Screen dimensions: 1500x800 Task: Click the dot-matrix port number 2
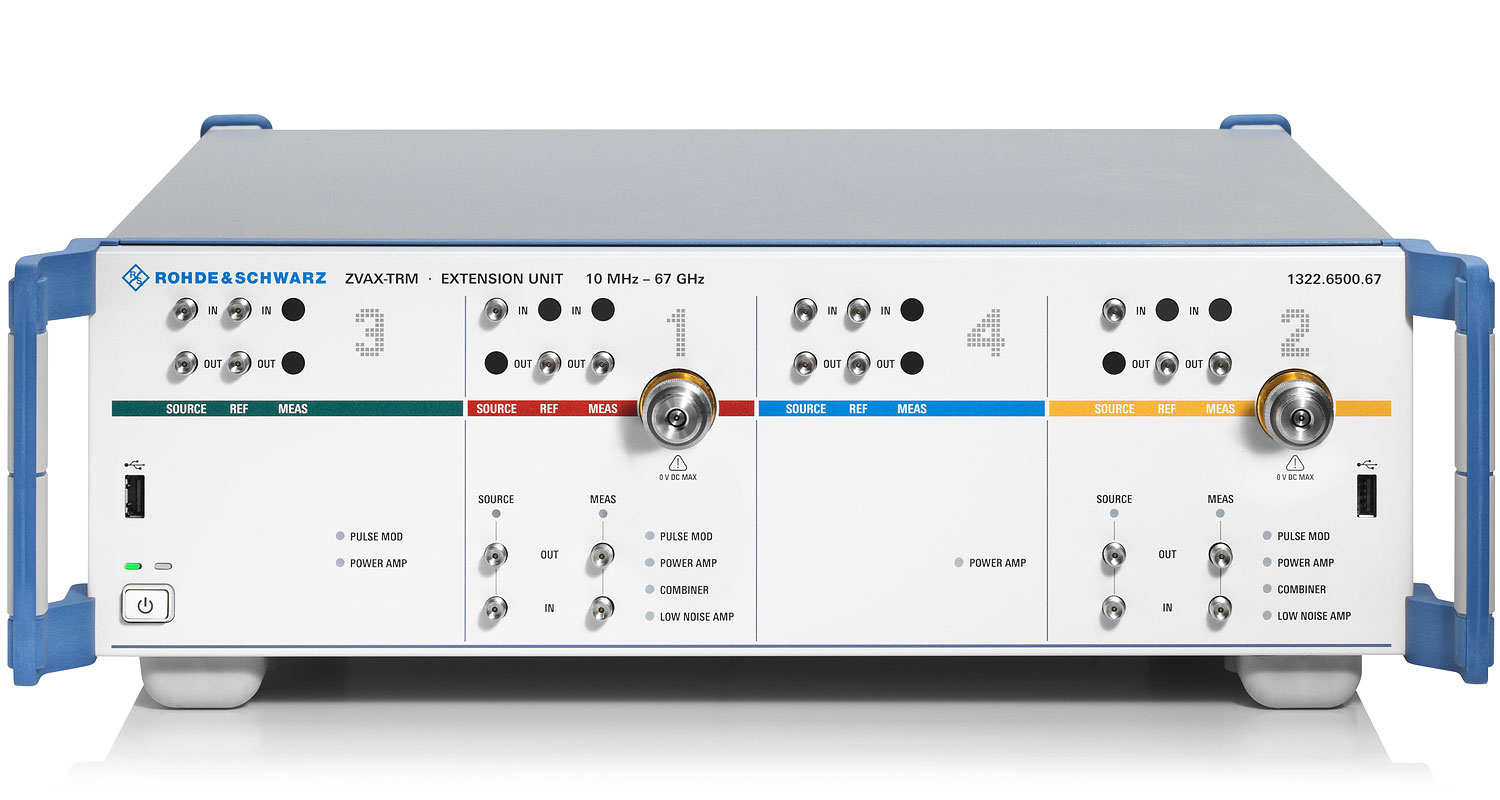(x=1296, y=332)
